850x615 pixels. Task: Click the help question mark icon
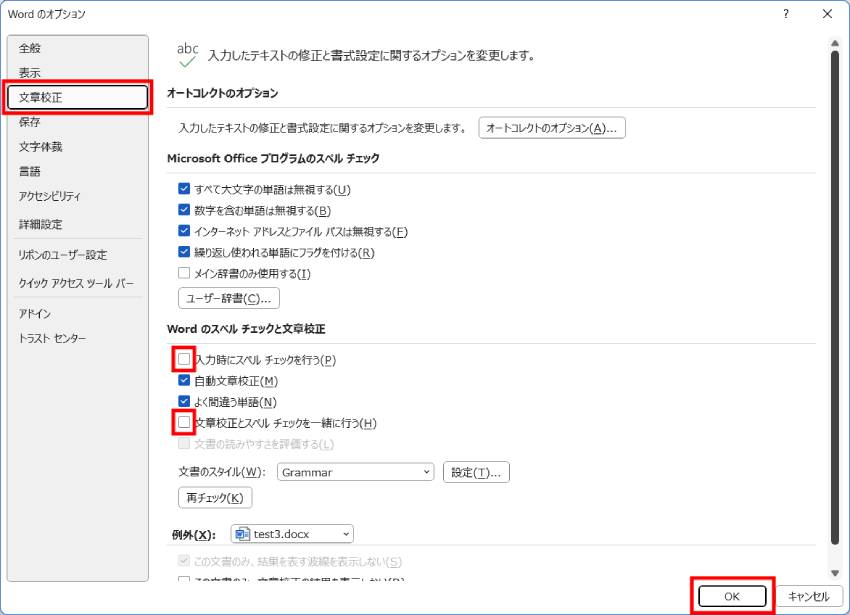pos(786,14)
